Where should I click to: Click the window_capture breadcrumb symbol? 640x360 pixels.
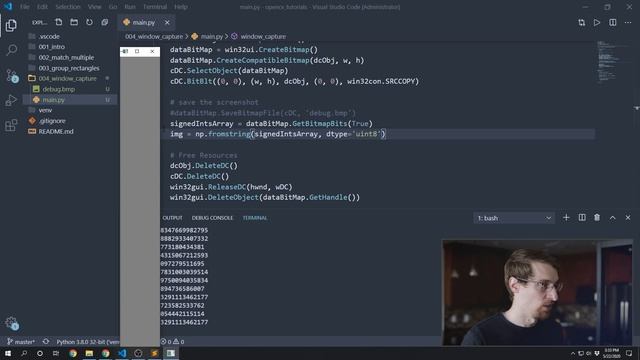coord(259,36)
